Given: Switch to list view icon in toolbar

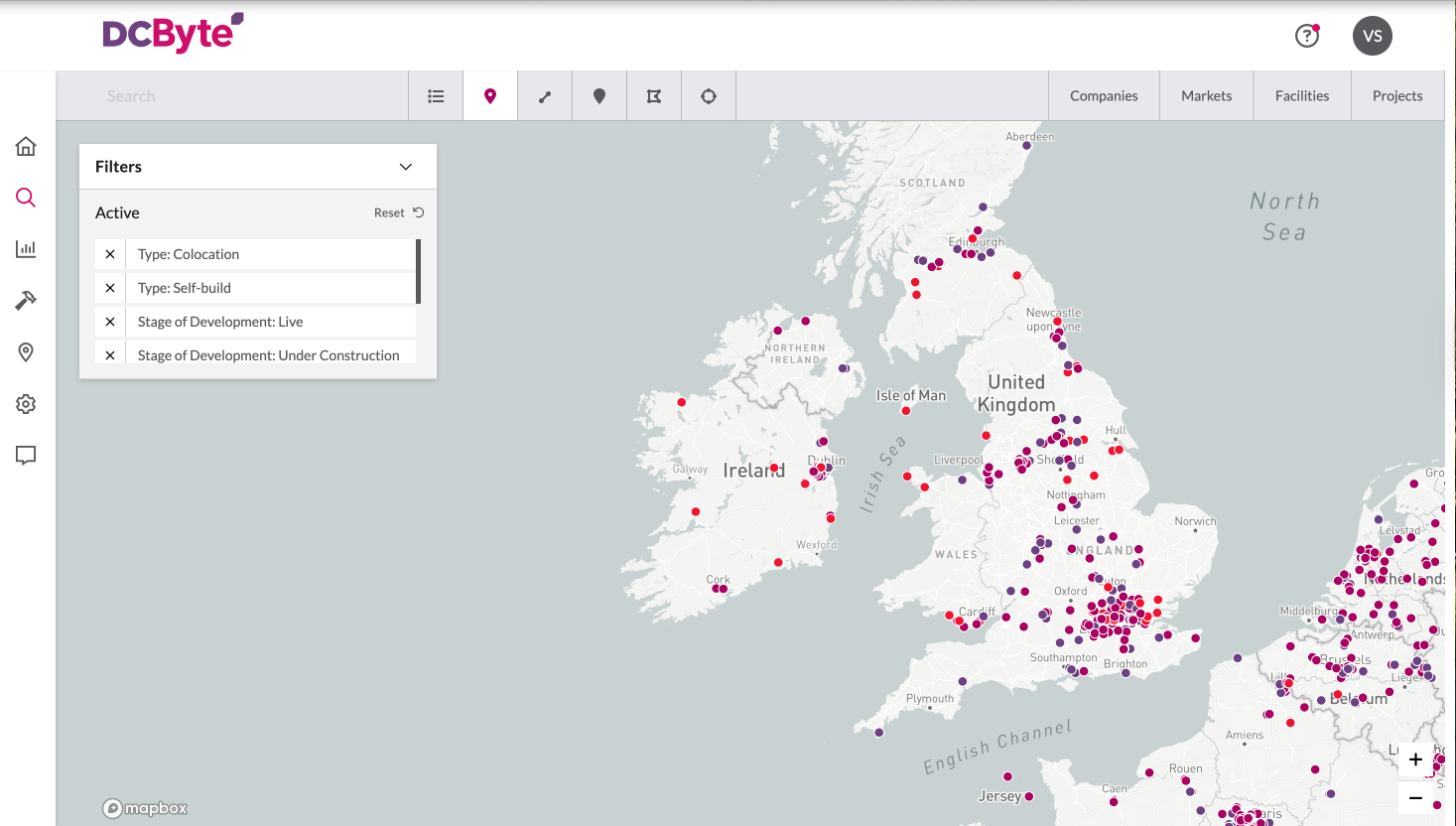Looking at the screenshot, I should (436, 96).
